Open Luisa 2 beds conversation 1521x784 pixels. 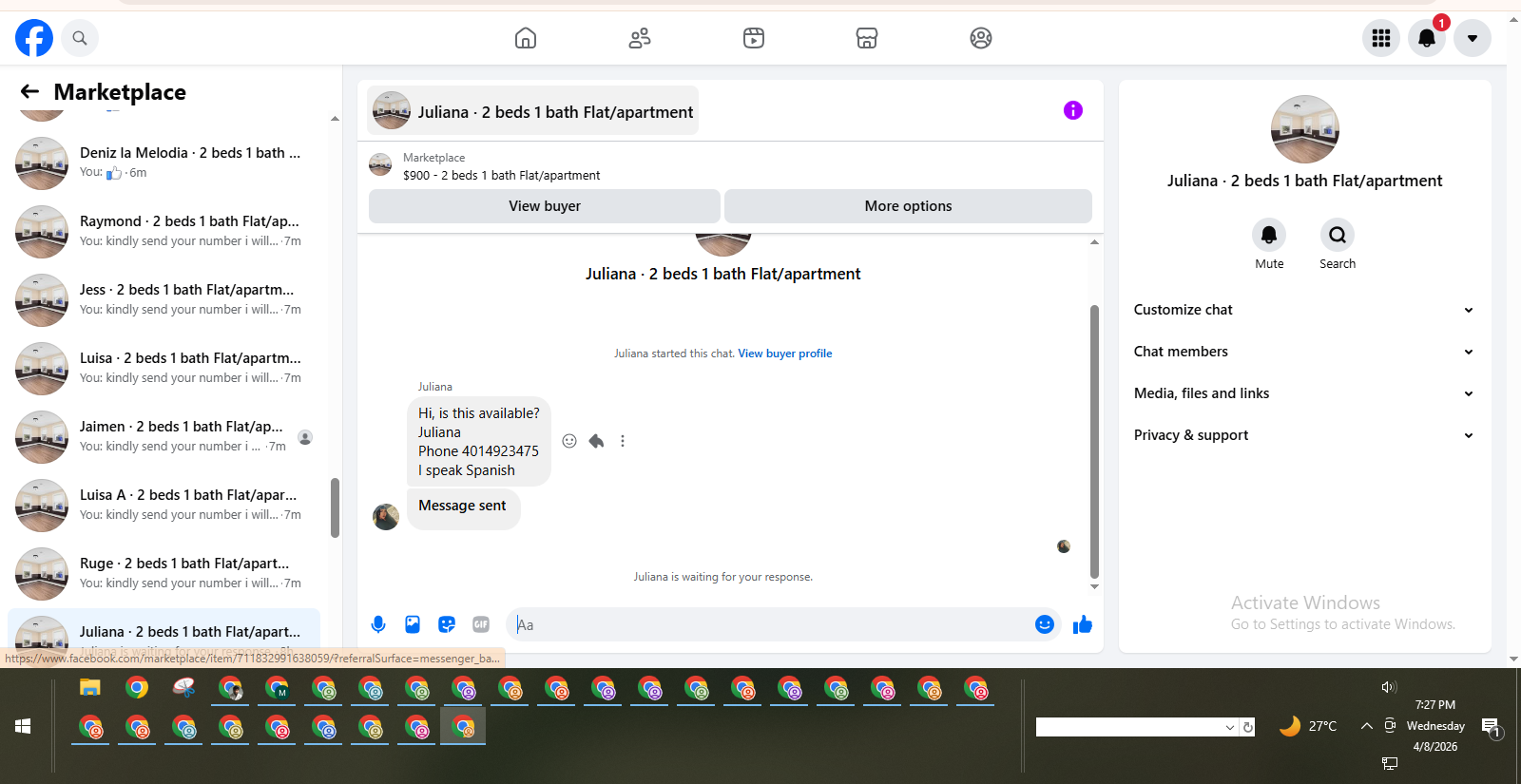click(164, 368)
